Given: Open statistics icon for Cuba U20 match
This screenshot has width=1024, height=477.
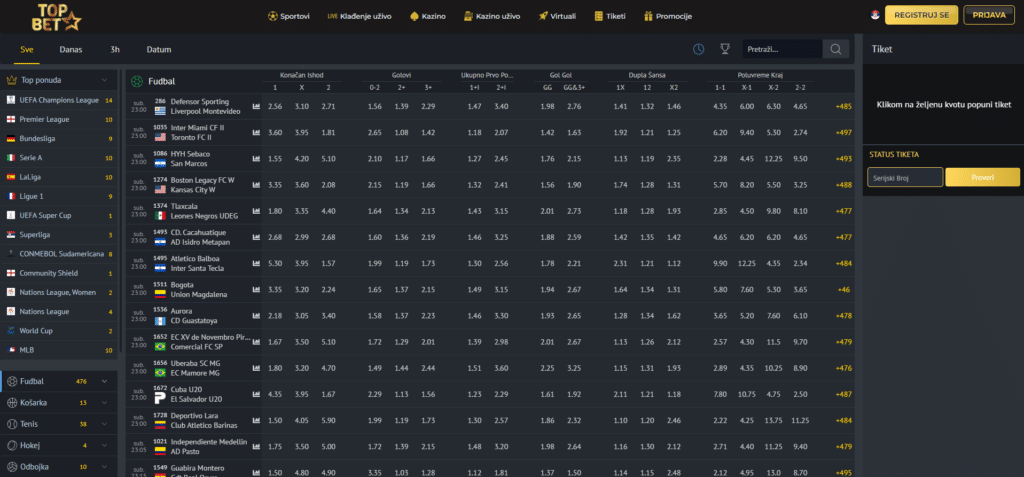Looking at the screenshot, I should [256, 394].
